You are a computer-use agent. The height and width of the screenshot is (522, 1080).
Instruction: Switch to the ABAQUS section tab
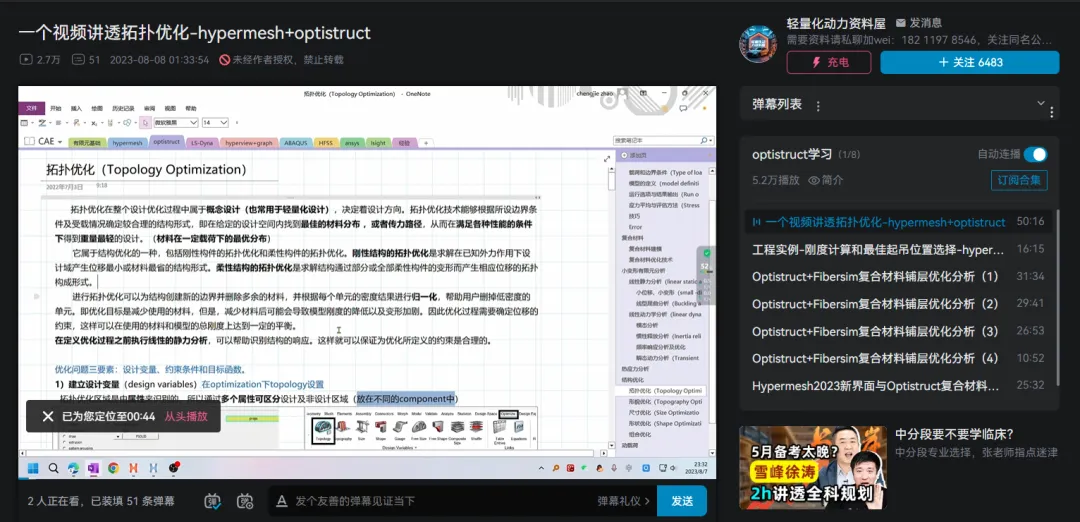[295, 143]
